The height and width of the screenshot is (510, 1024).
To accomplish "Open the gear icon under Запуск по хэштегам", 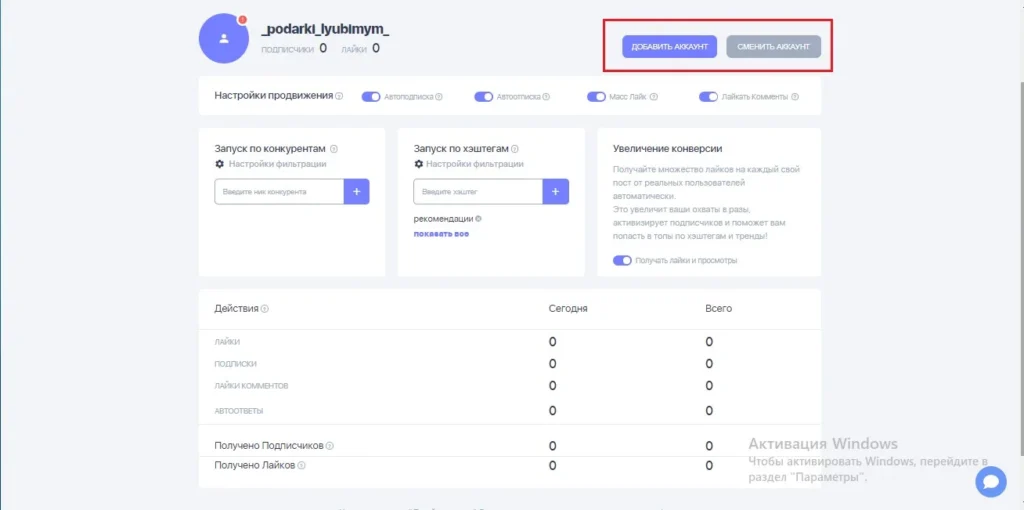I will (419, 164).
